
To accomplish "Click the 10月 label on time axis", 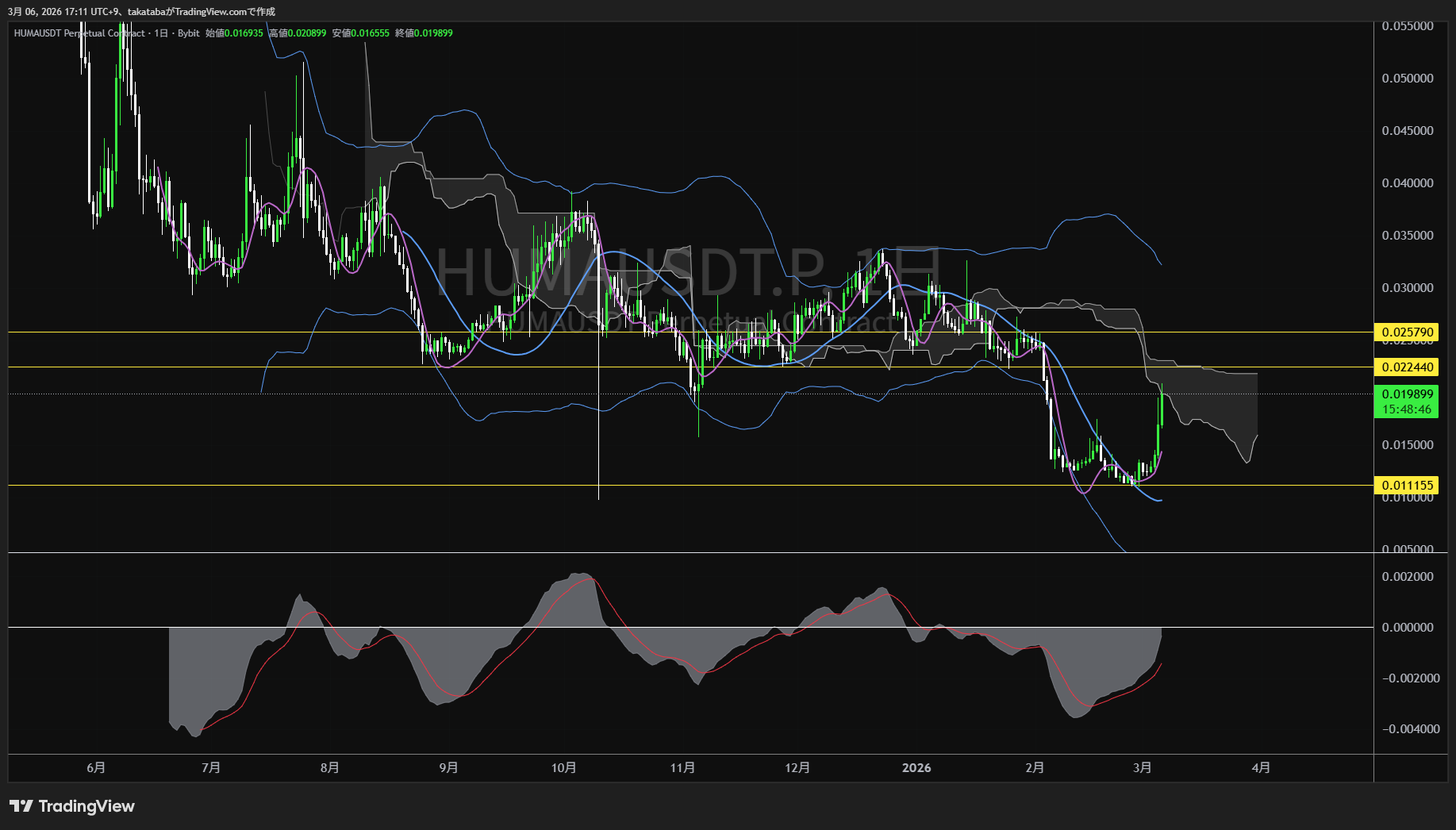I will [x=563, y=767].
